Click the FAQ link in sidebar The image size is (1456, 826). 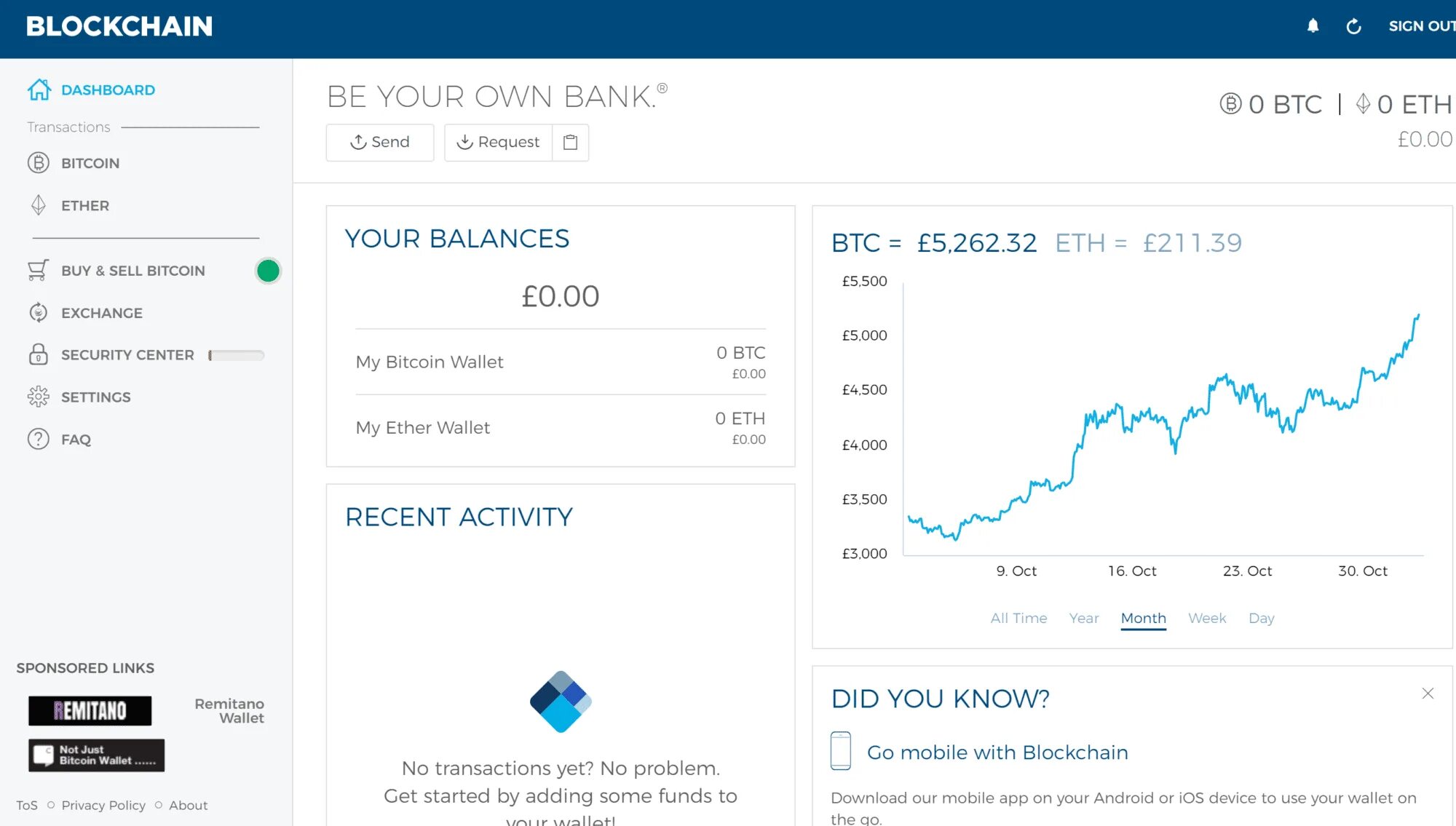click(x=77, y=439)
